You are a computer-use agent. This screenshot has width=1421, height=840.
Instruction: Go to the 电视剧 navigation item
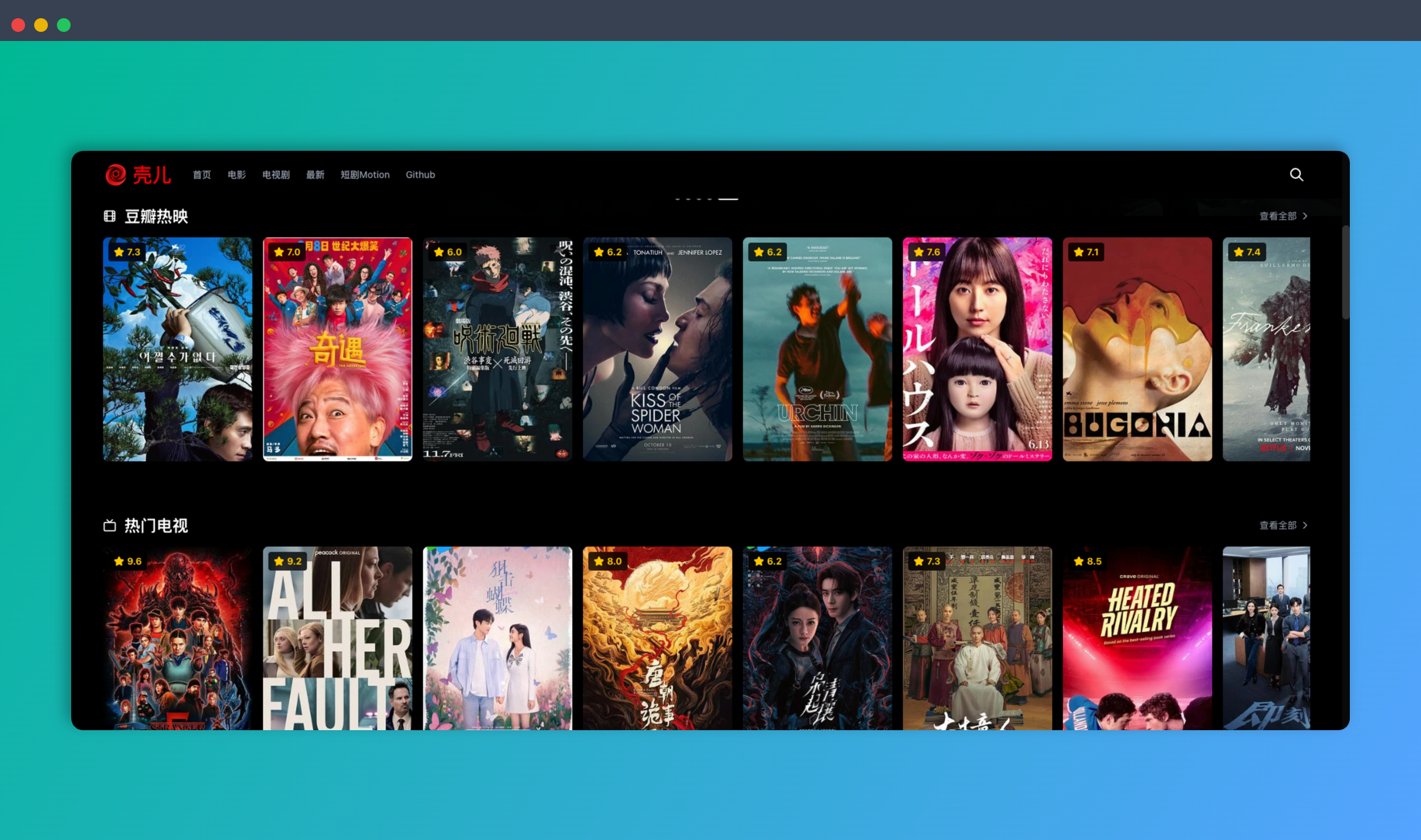click(x=276, y=175)
